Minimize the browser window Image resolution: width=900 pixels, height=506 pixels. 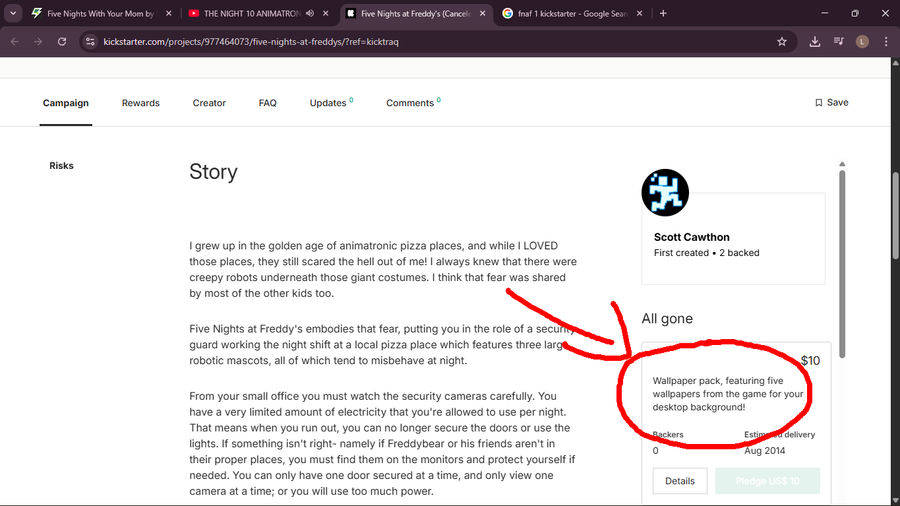pos(825,13)
